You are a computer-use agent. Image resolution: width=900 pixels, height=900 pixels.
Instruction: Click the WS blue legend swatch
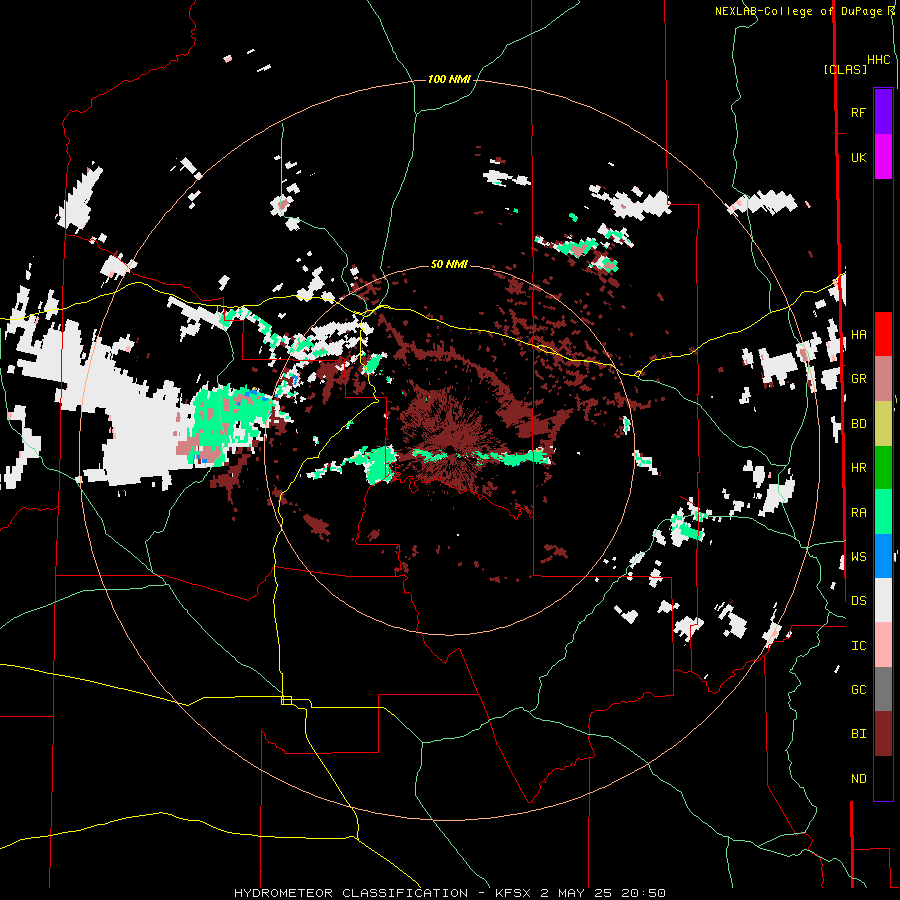coord(883,556)
